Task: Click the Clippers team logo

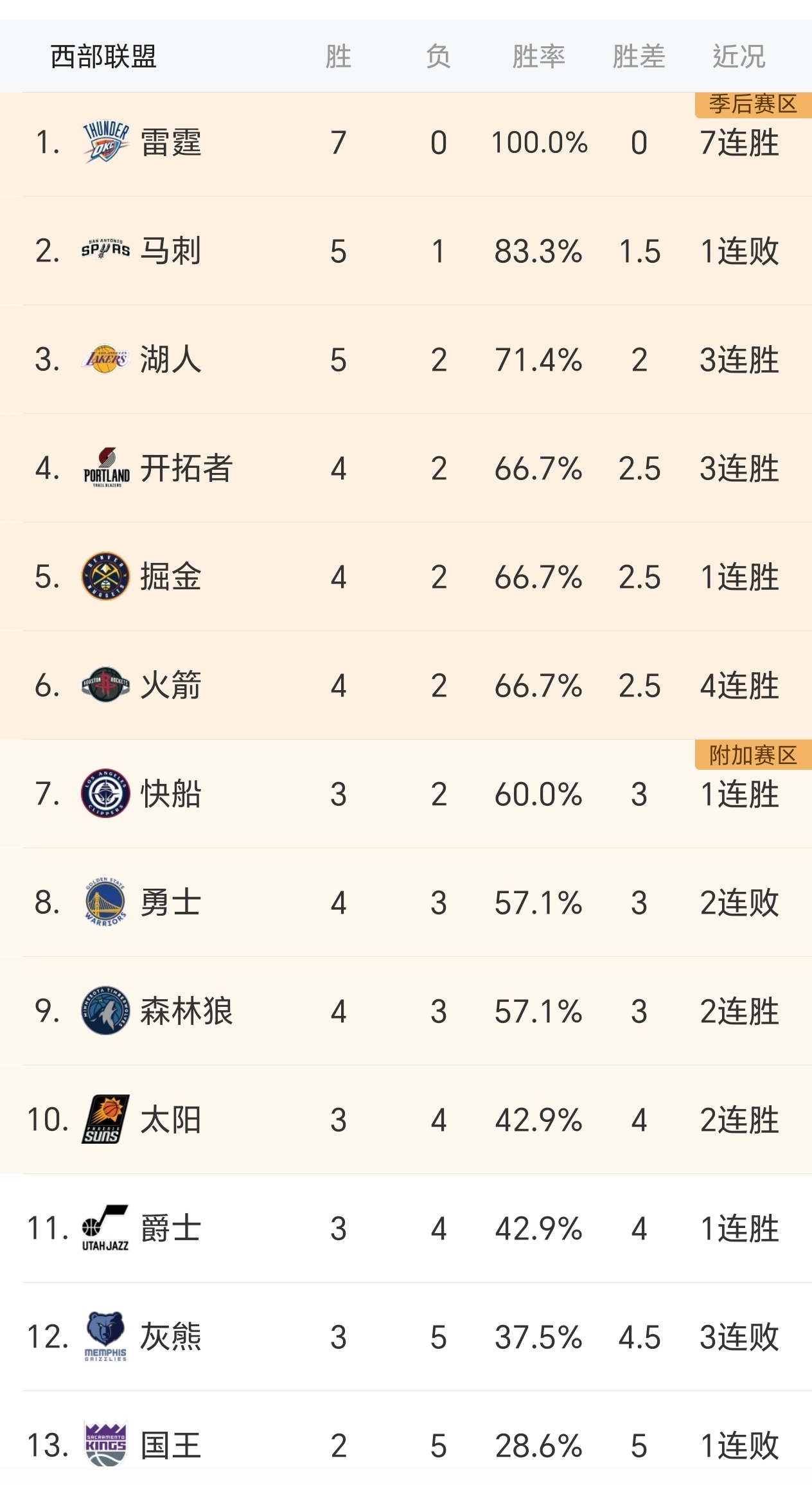Action: 104,794
